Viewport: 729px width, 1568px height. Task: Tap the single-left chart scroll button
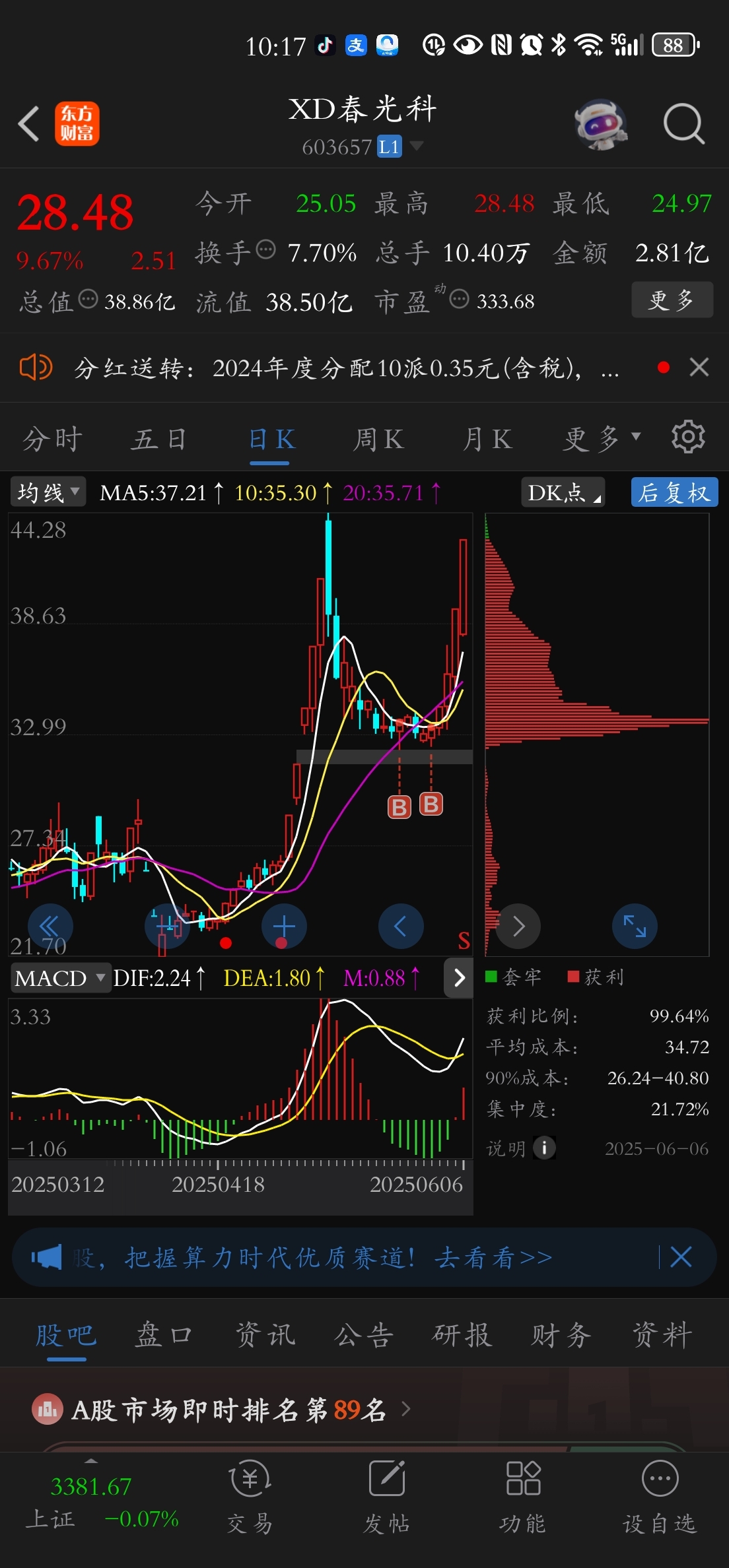click(401, 926)
